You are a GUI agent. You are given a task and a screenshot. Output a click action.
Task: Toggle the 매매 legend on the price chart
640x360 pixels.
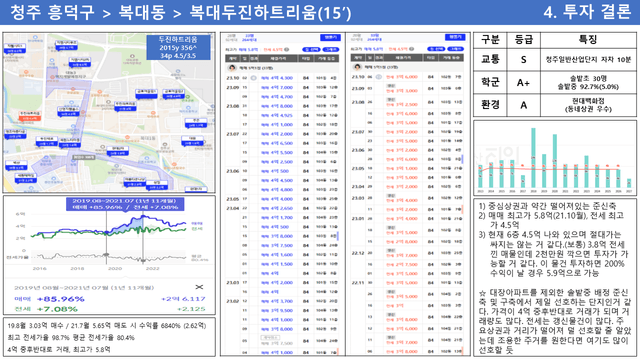pyautogui.click(x=197, y=223)
